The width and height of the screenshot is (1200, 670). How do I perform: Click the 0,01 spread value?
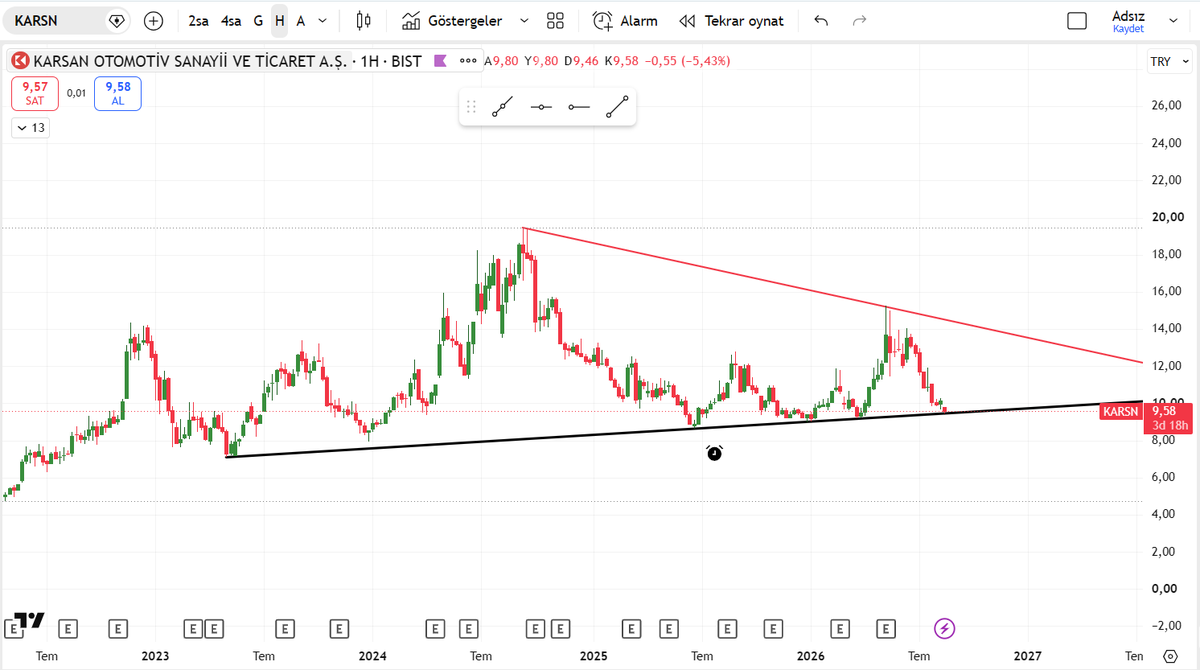coord(77,93)
